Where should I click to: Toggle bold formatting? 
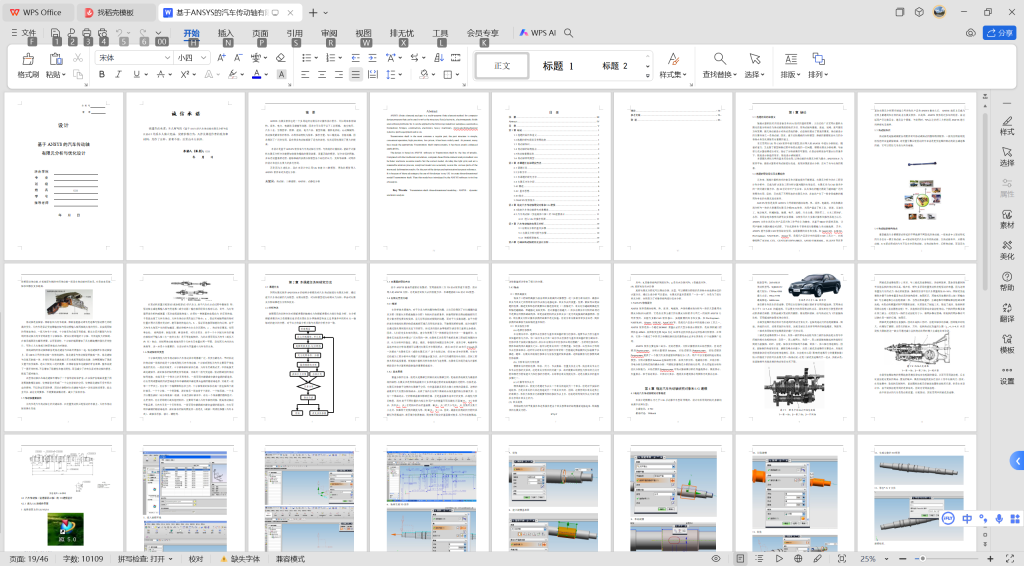(100, 74)
